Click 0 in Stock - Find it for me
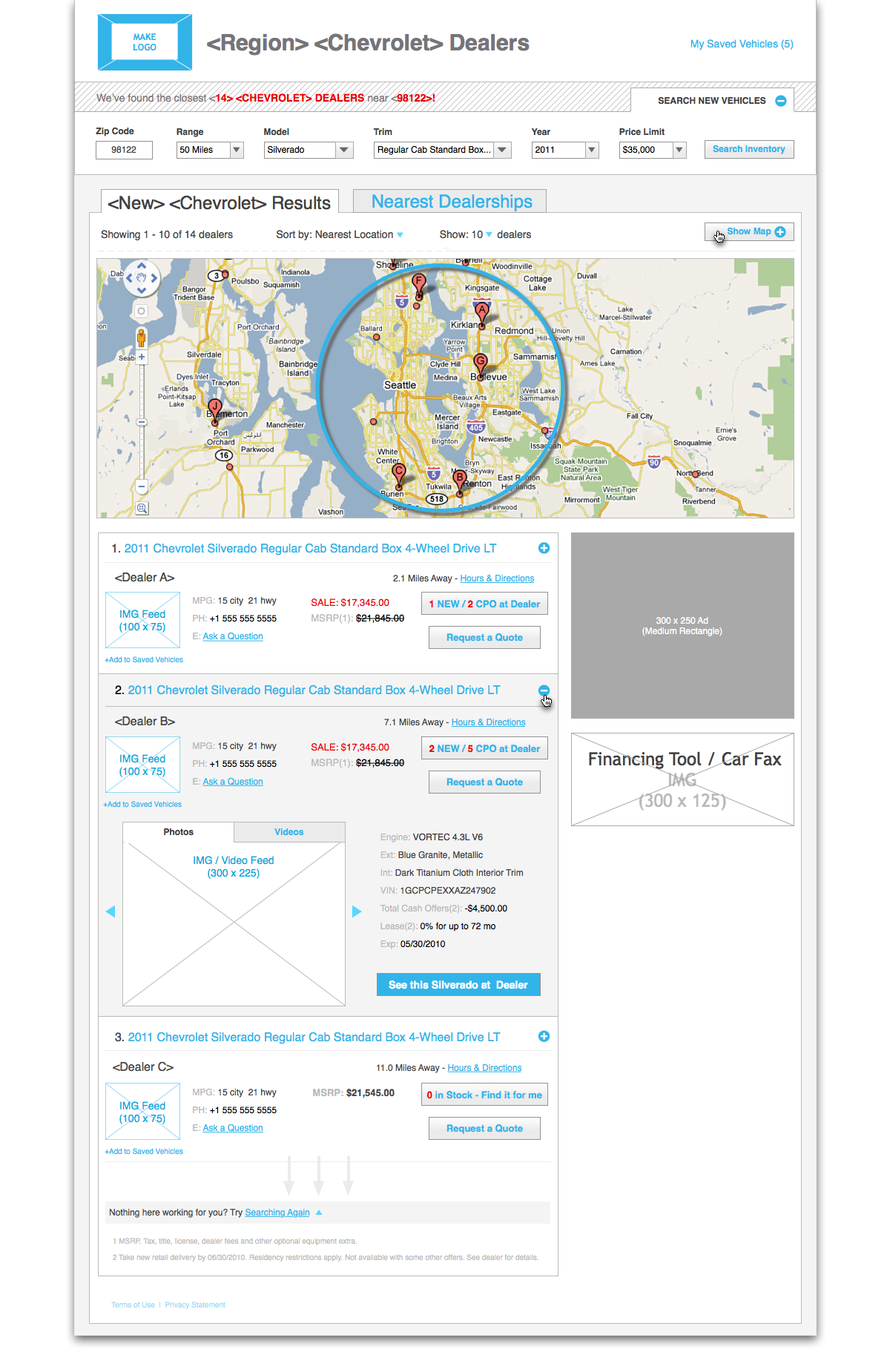 (484, 1095)
